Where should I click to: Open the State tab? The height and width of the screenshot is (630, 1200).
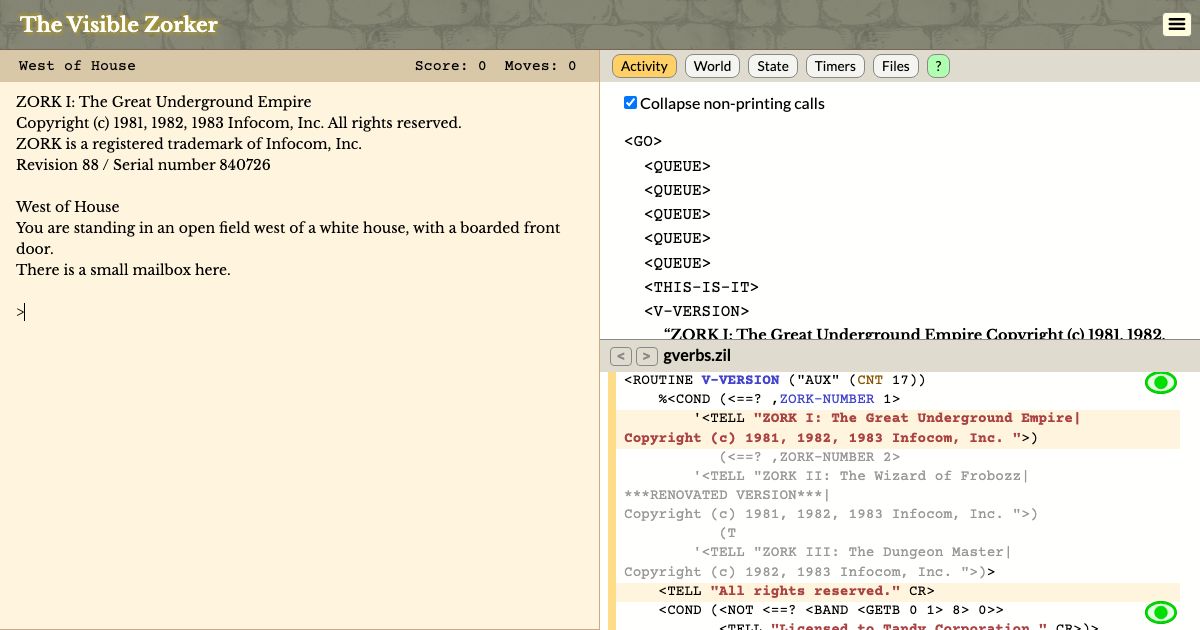[772, 65]
